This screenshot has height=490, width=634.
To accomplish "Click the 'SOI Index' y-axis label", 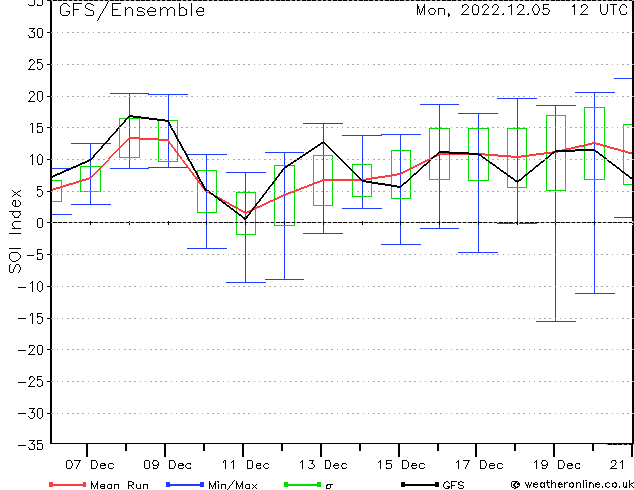I will coord(15,231).
